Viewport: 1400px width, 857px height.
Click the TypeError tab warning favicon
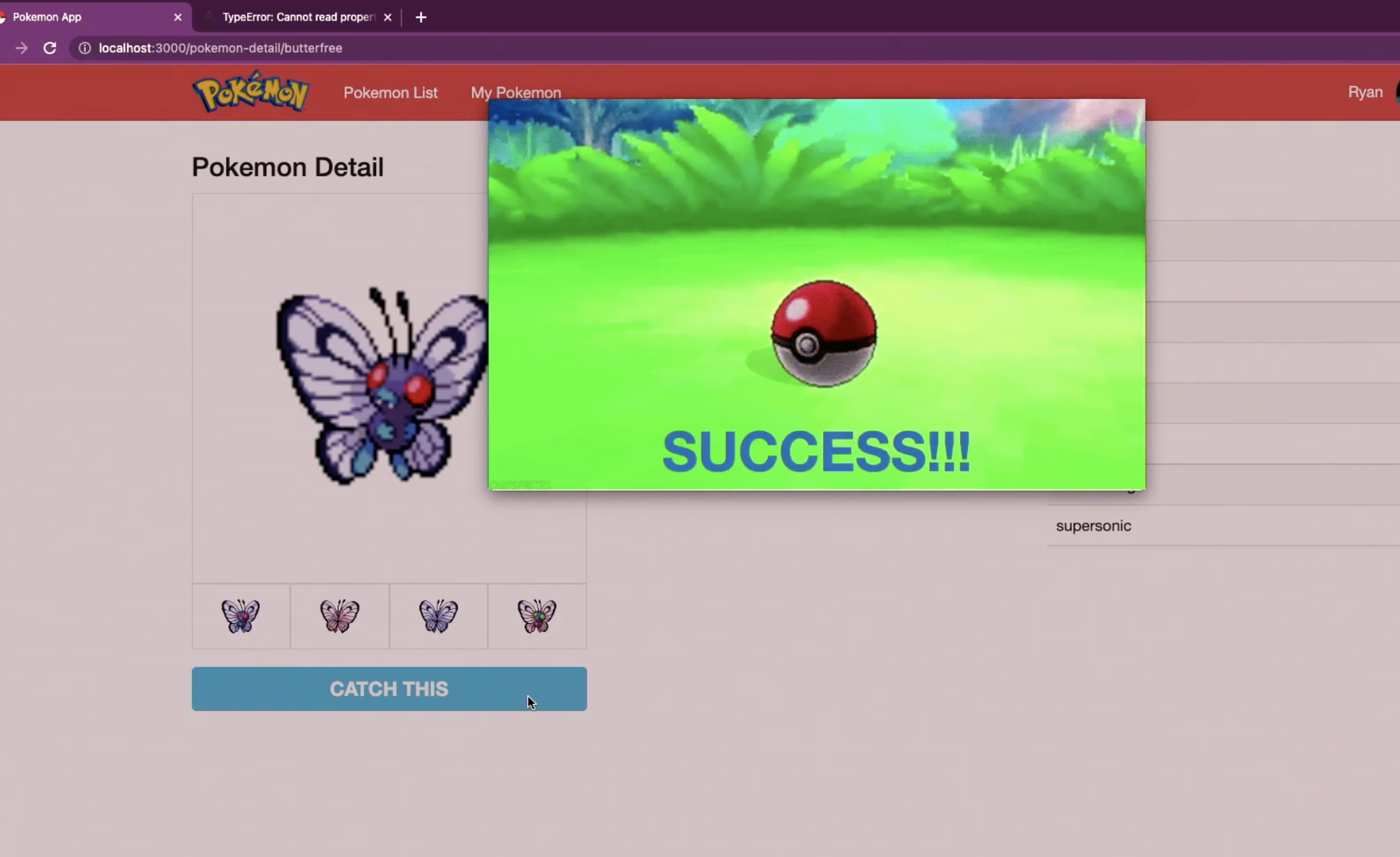point(208,17)
